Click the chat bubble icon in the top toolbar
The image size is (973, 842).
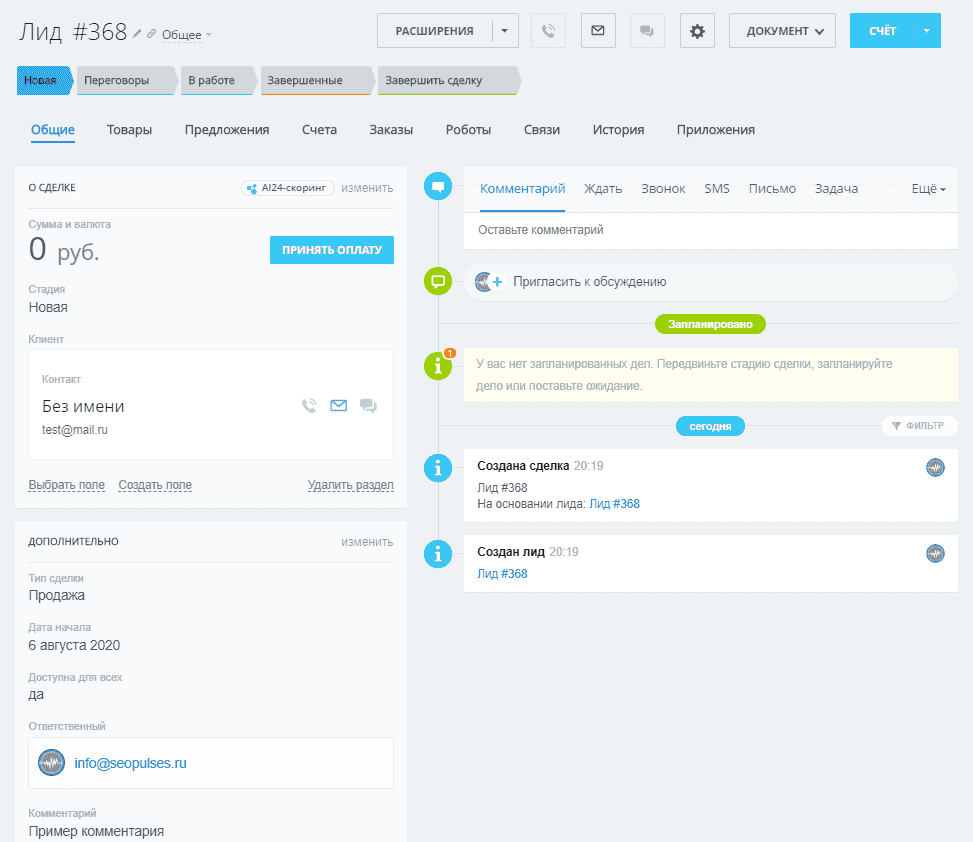(x=647, y=30)
